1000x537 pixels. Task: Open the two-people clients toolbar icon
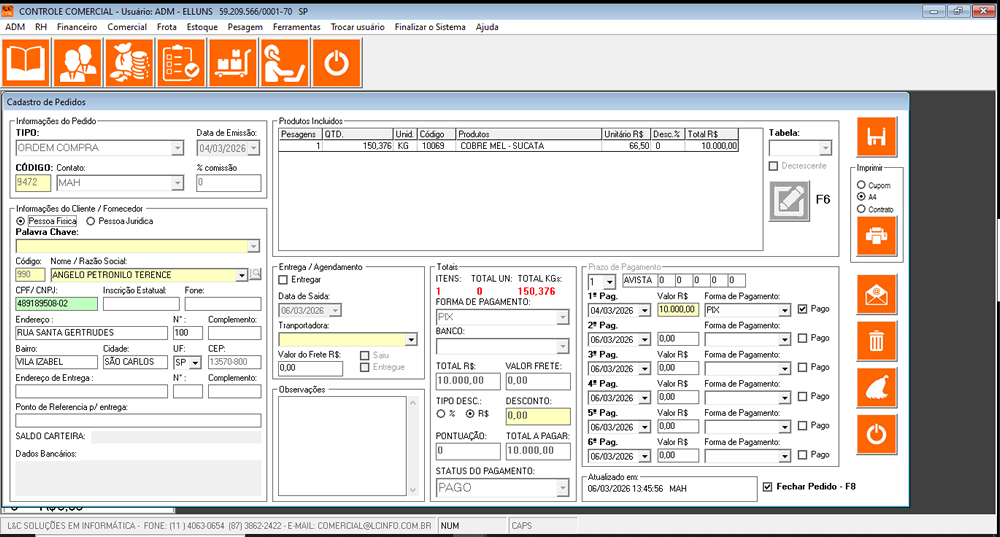coord(77,63)
